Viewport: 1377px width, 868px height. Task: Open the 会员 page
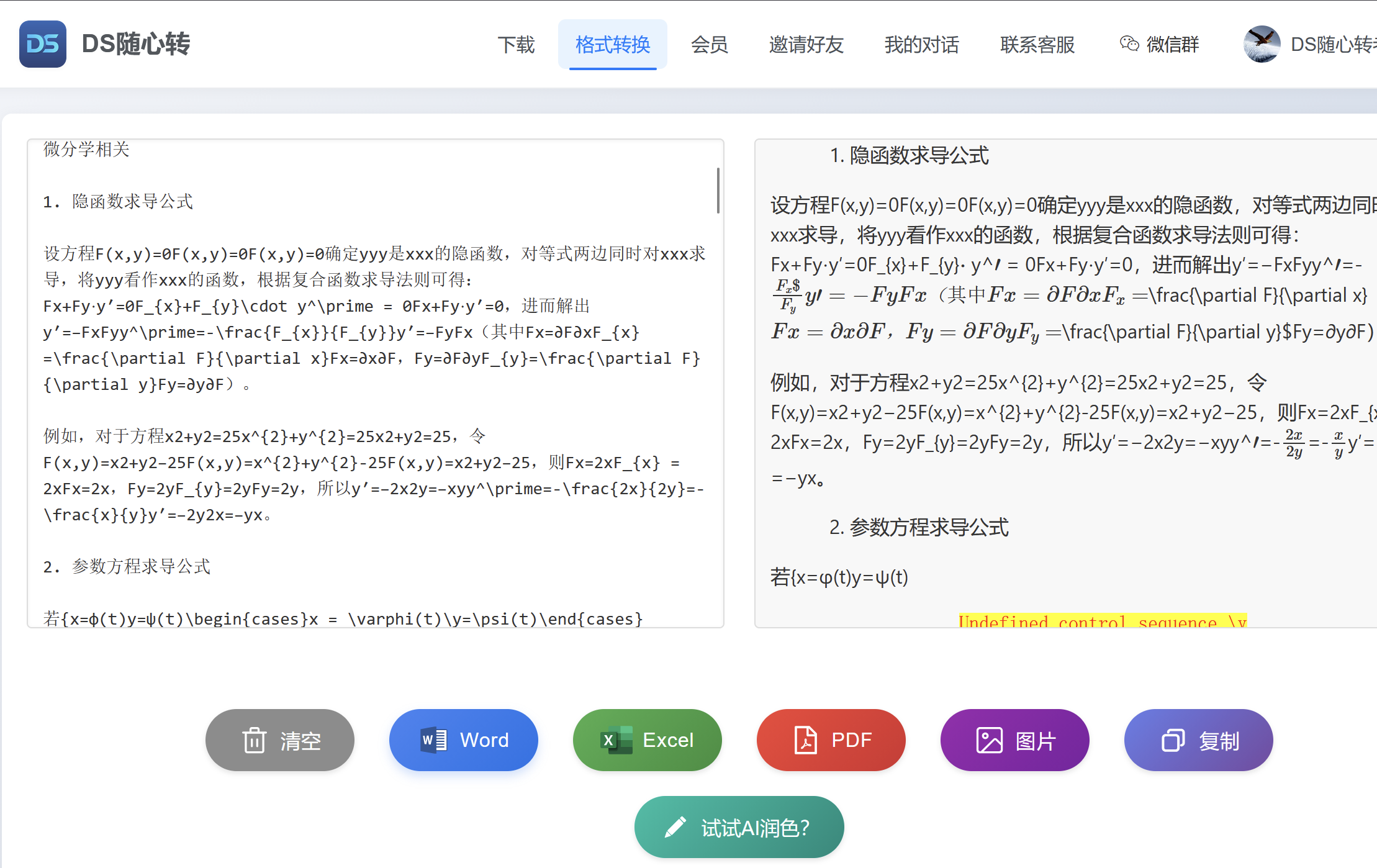coord(708,45)
